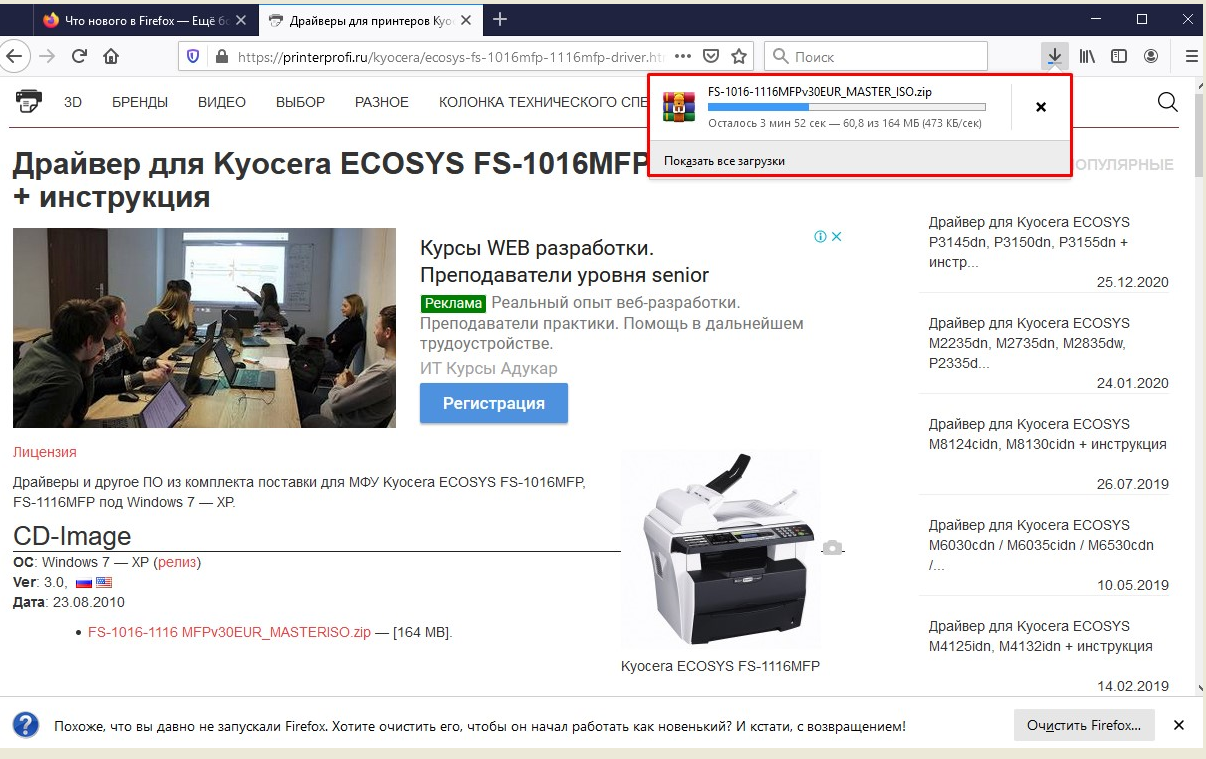Close the ad with its X icon

pos(837,237)
